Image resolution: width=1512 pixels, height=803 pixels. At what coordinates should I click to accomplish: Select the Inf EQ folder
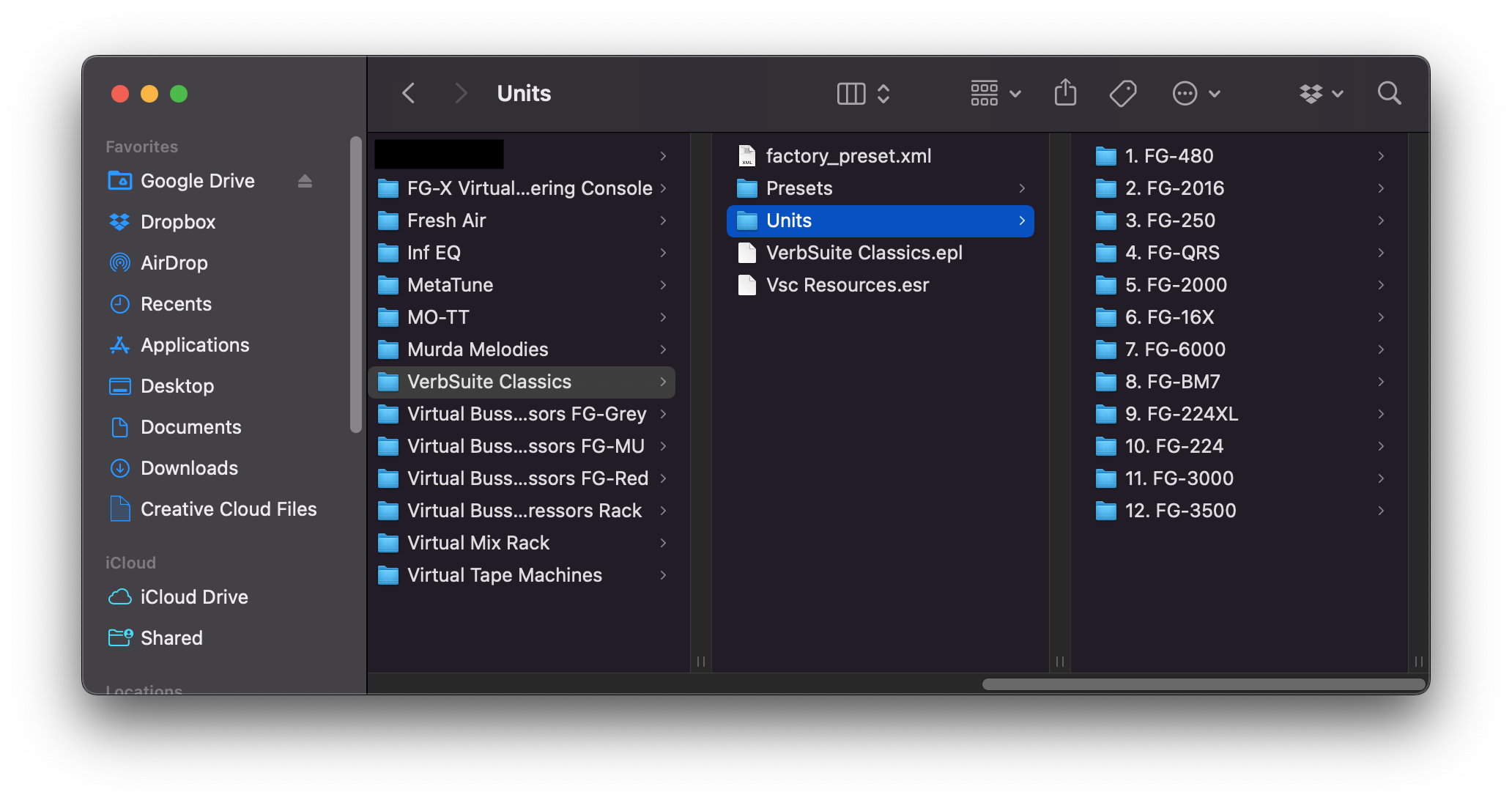click(522, 253)
